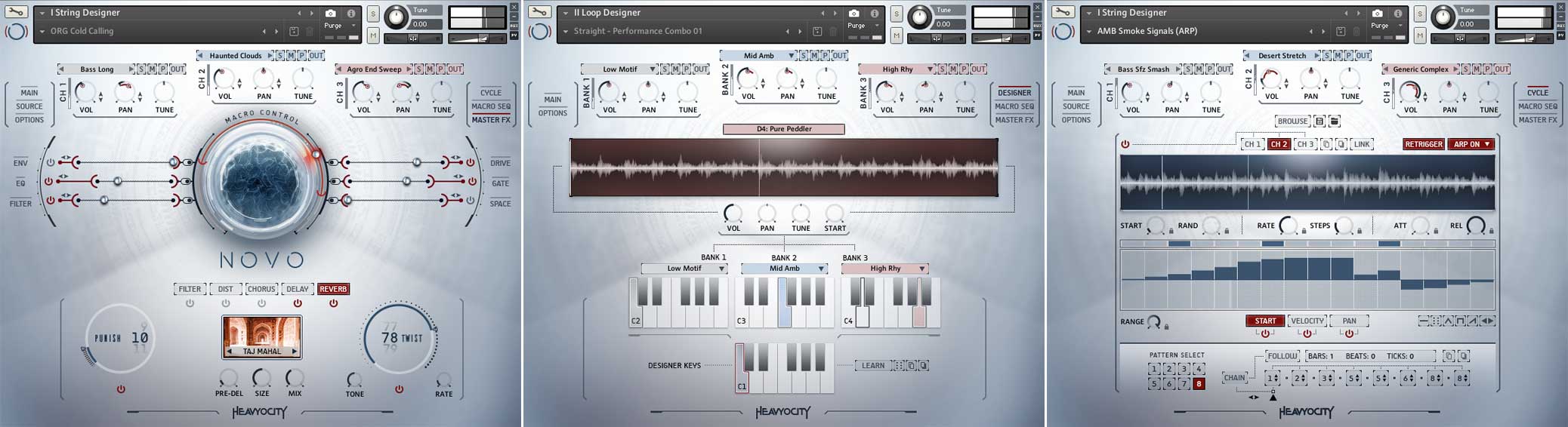The height and width of the screenshot is (427, 1568).
Task: Open Purge dropdown in Cold Calling header
Action: click(x=339, y=26)
